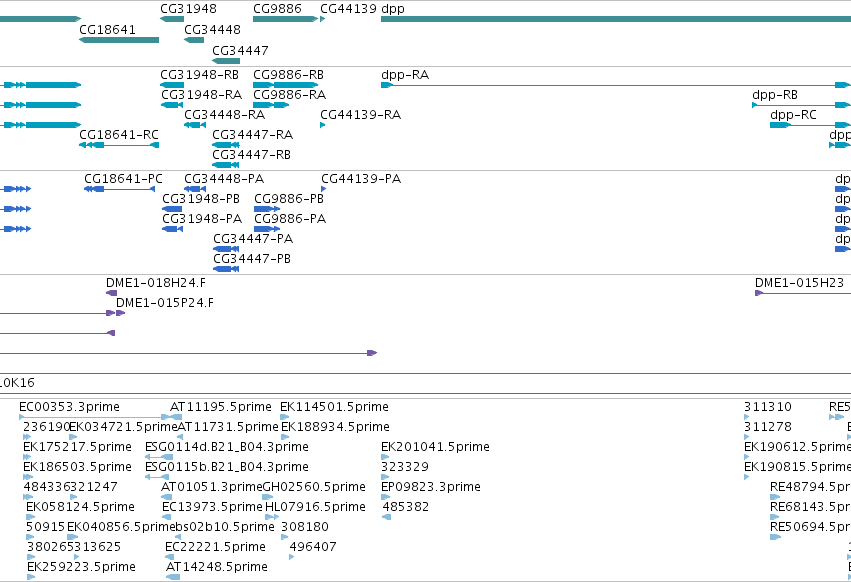
Task: Select EST GH02560.5prime
Action: click(x=314, y=487)
